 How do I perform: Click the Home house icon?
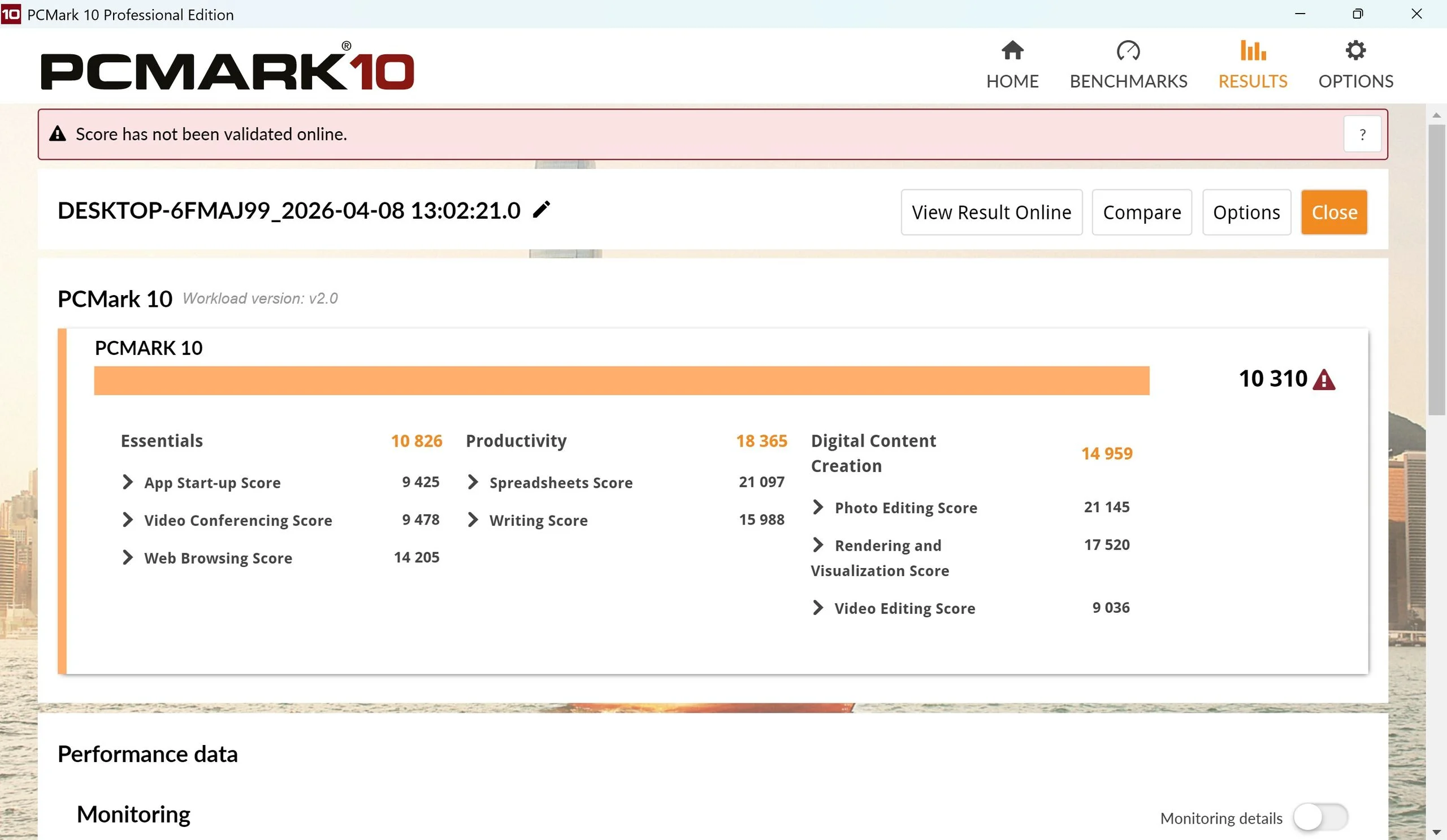coord(1012,50)
